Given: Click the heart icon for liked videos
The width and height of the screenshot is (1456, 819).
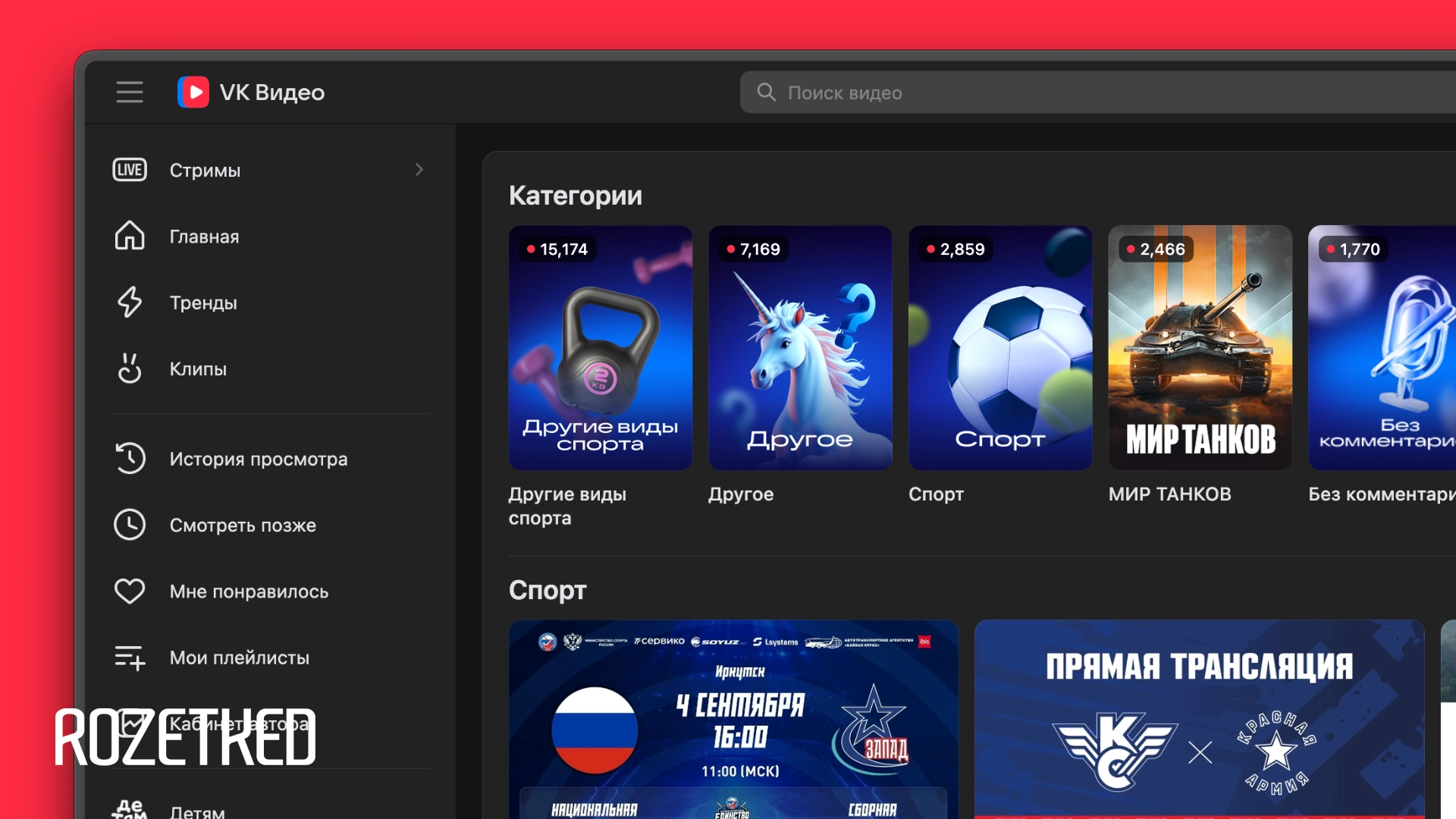Looking at the screenshot, I should tap(130, 591).
